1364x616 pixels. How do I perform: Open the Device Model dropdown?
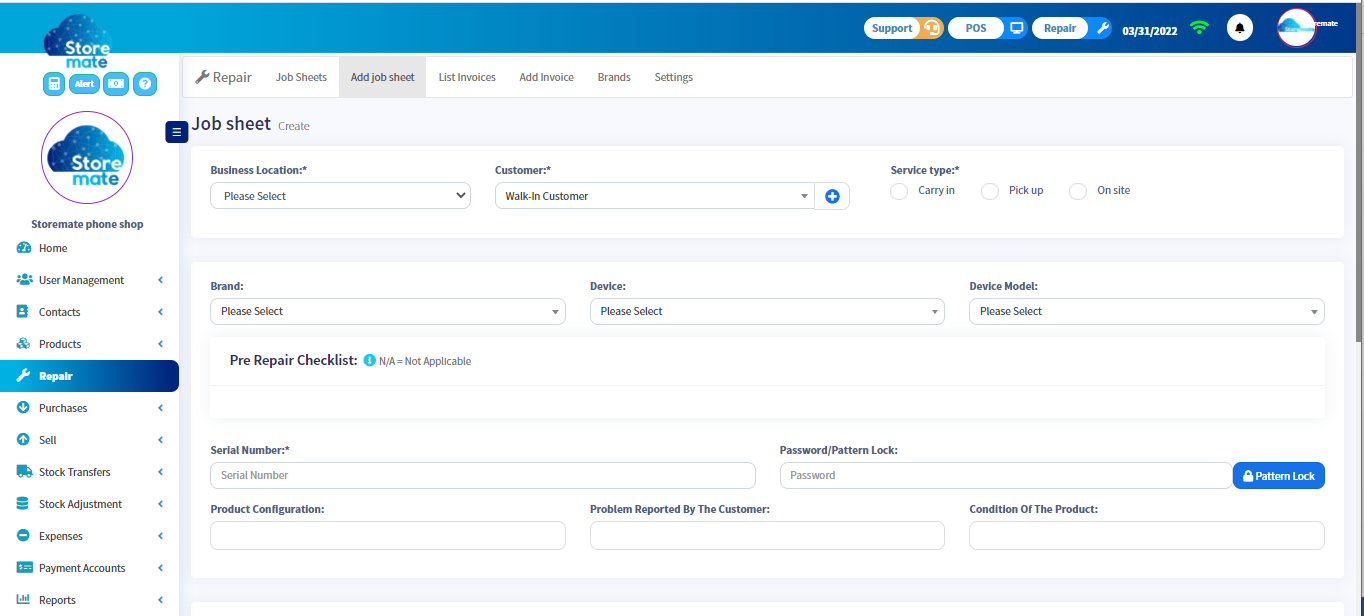pyautogui.click(x=1146, y=311)
